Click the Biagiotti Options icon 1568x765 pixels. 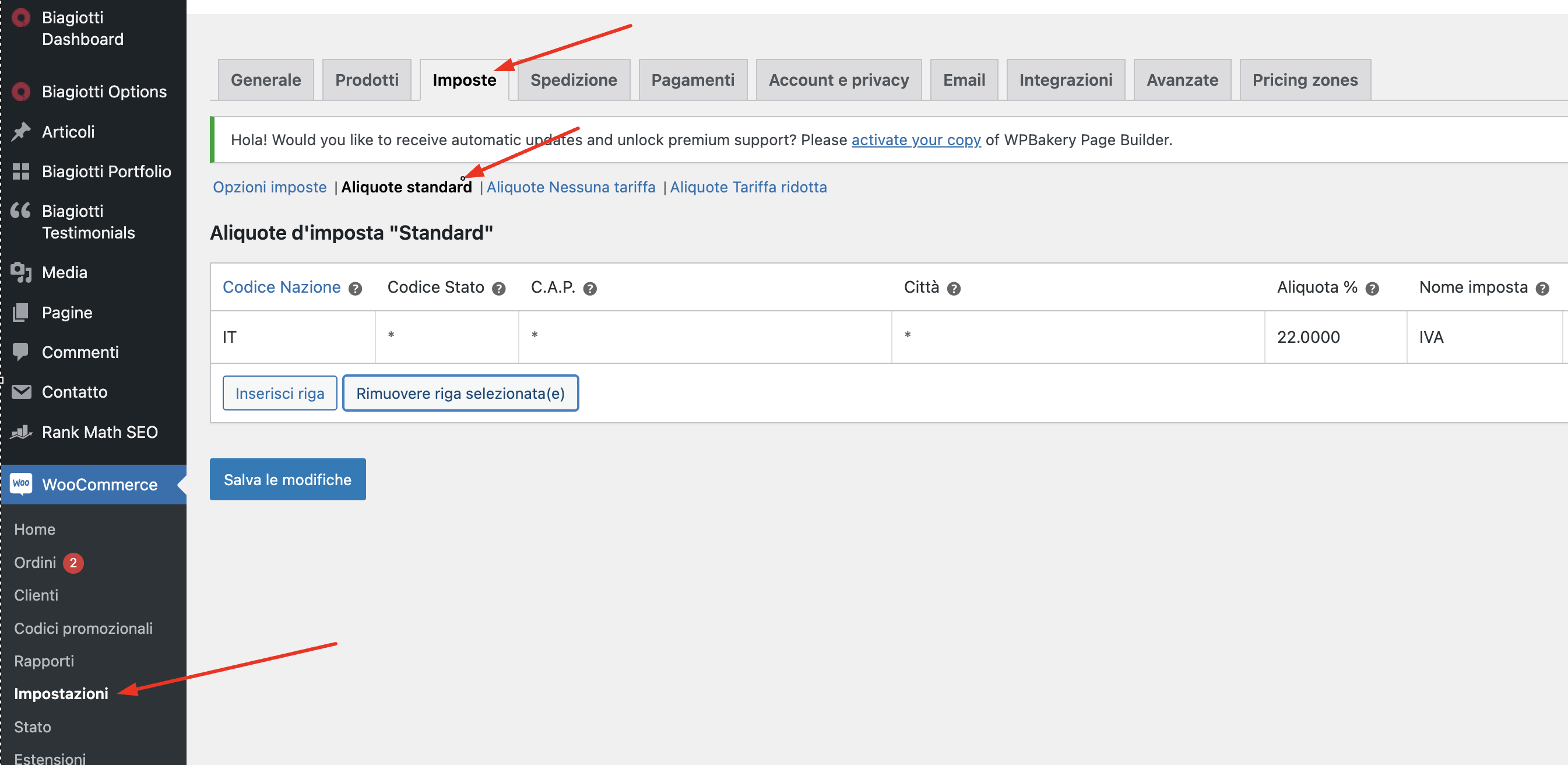22,92
